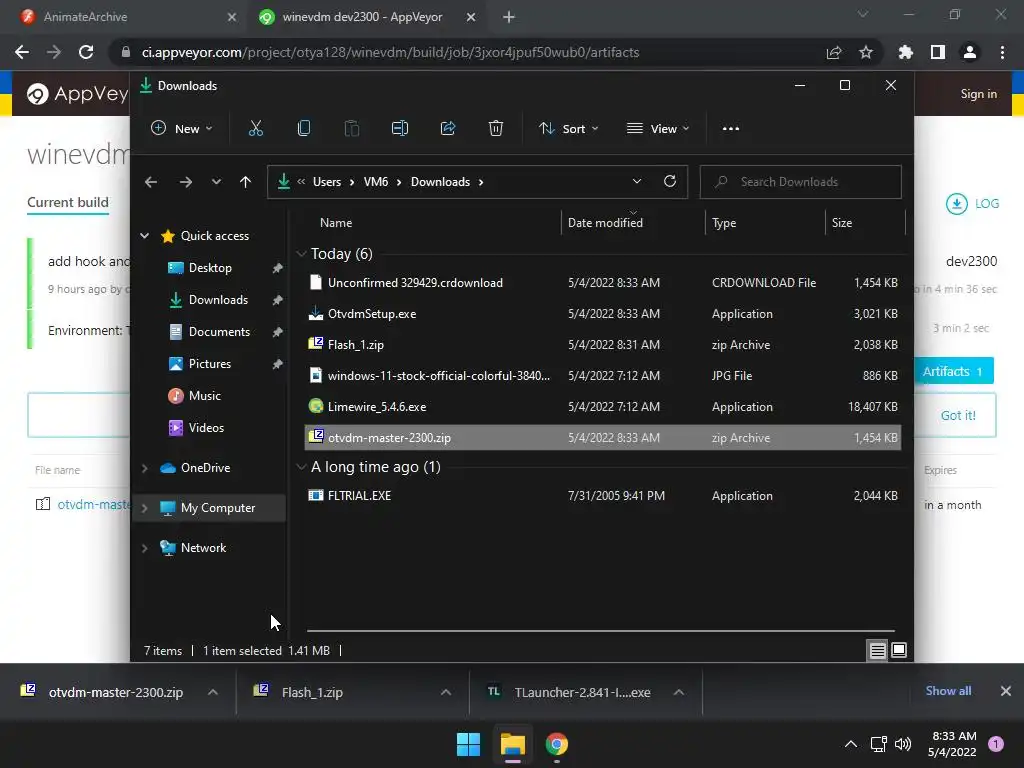Click the Copy icon in Explorer toolbar

[x=304, y=129]
